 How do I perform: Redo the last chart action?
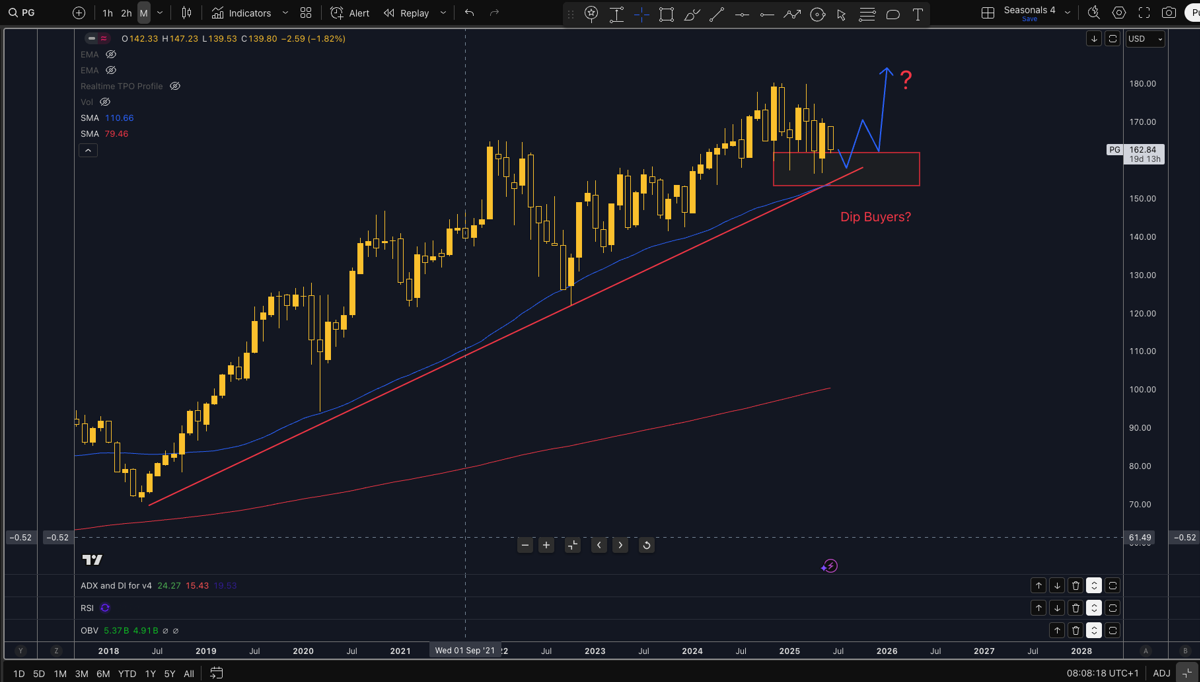pos(494,13)
